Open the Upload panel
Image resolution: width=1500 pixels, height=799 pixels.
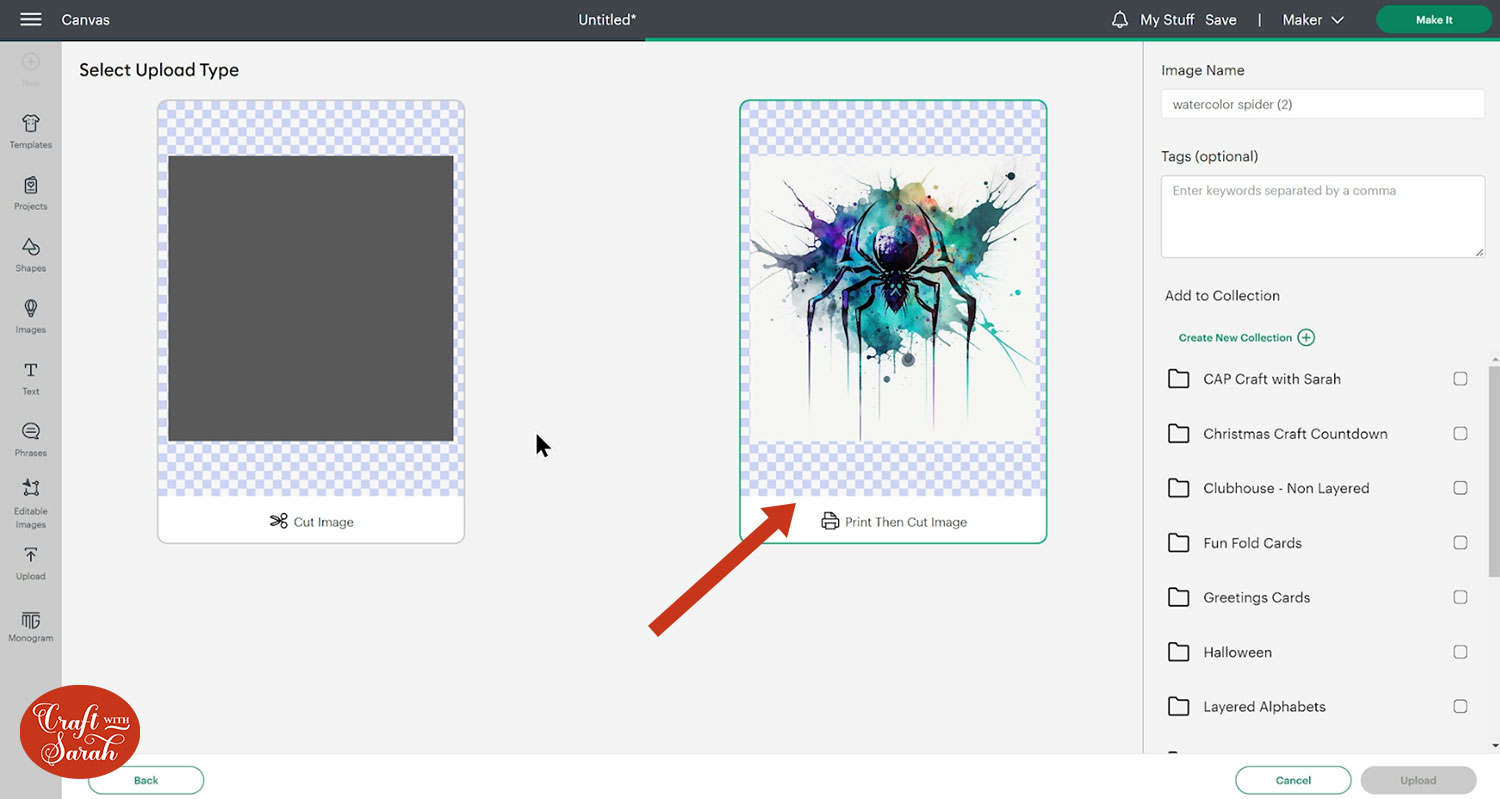click(x=31, y=563)
